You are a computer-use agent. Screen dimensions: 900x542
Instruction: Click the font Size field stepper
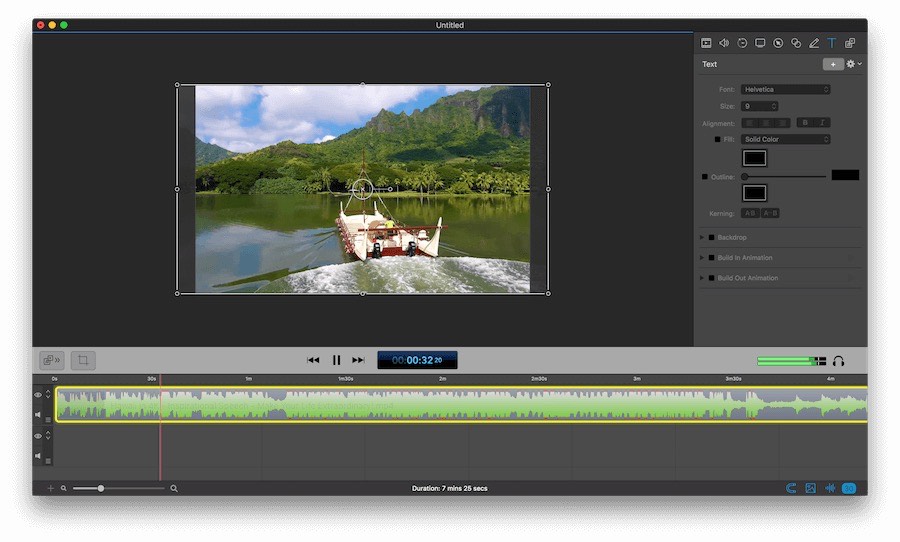[x=774, y=106]
